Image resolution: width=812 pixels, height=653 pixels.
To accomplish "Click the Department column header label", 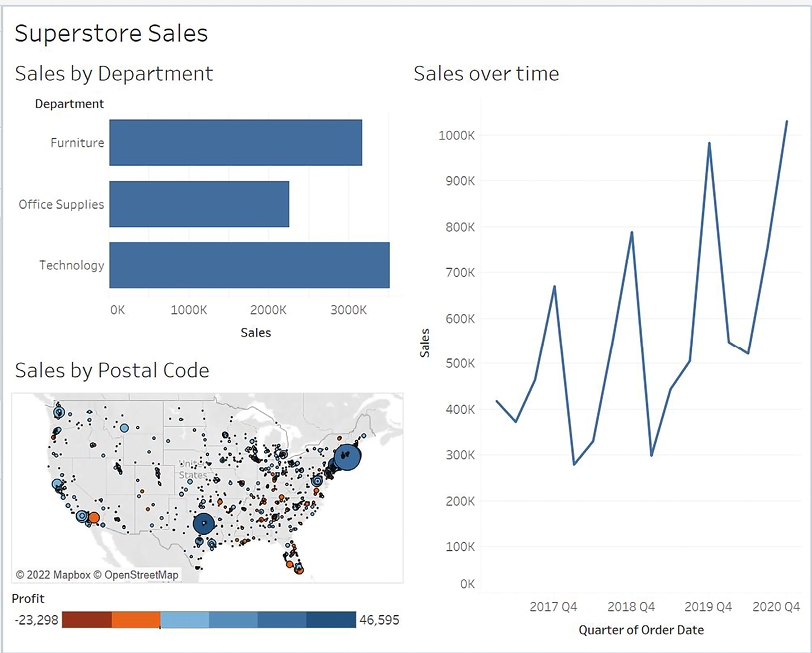I will click(x=69, y=103).
